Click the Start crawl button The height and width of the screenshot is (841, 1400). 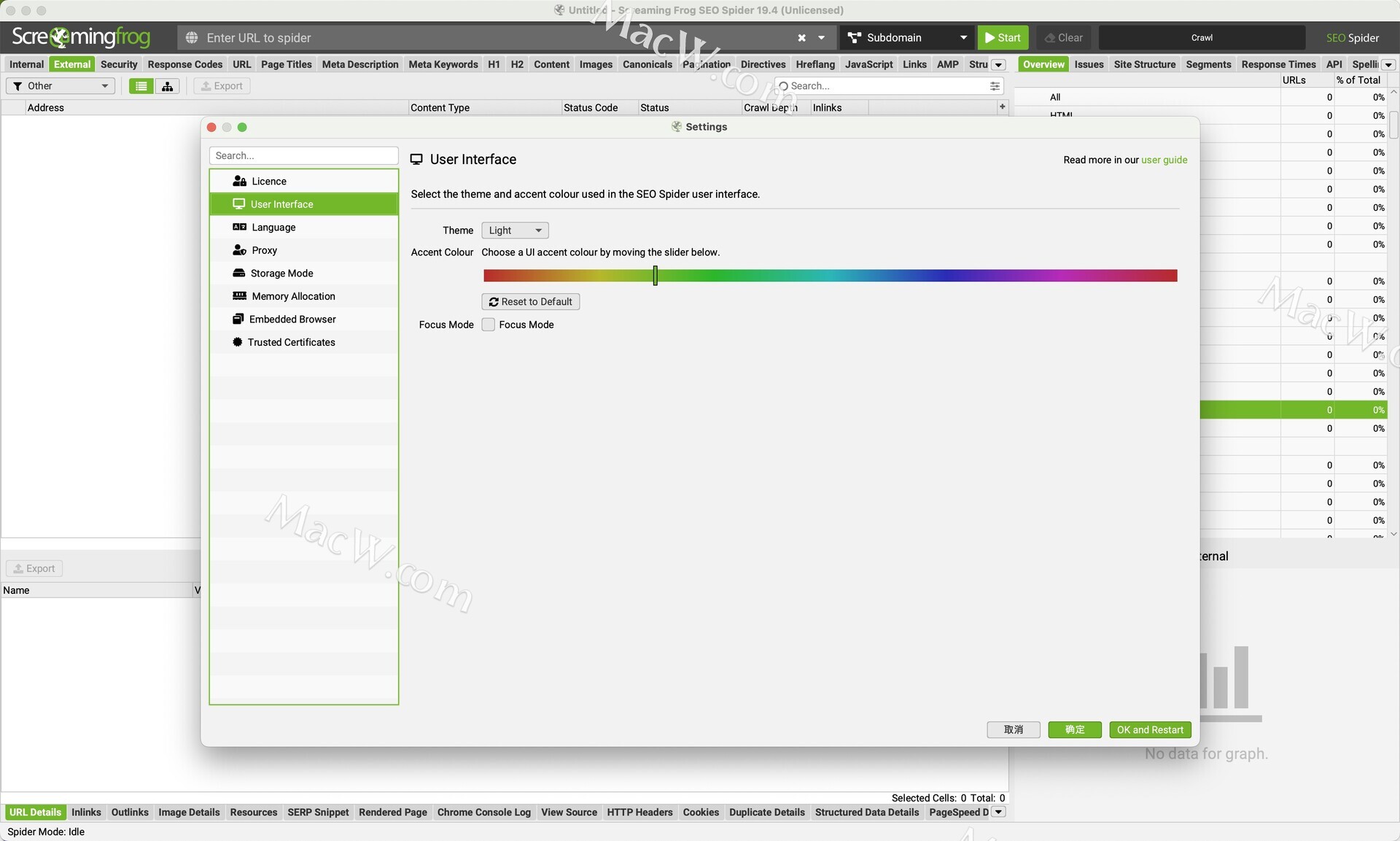click(1003, 38)
